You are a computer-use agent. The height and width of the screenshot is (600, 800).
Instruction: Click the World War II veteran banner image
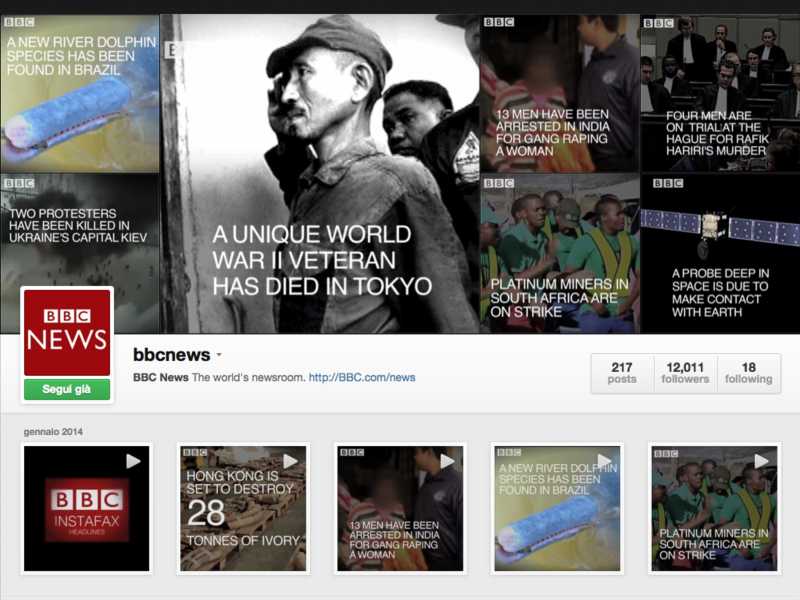pos(320,173)
